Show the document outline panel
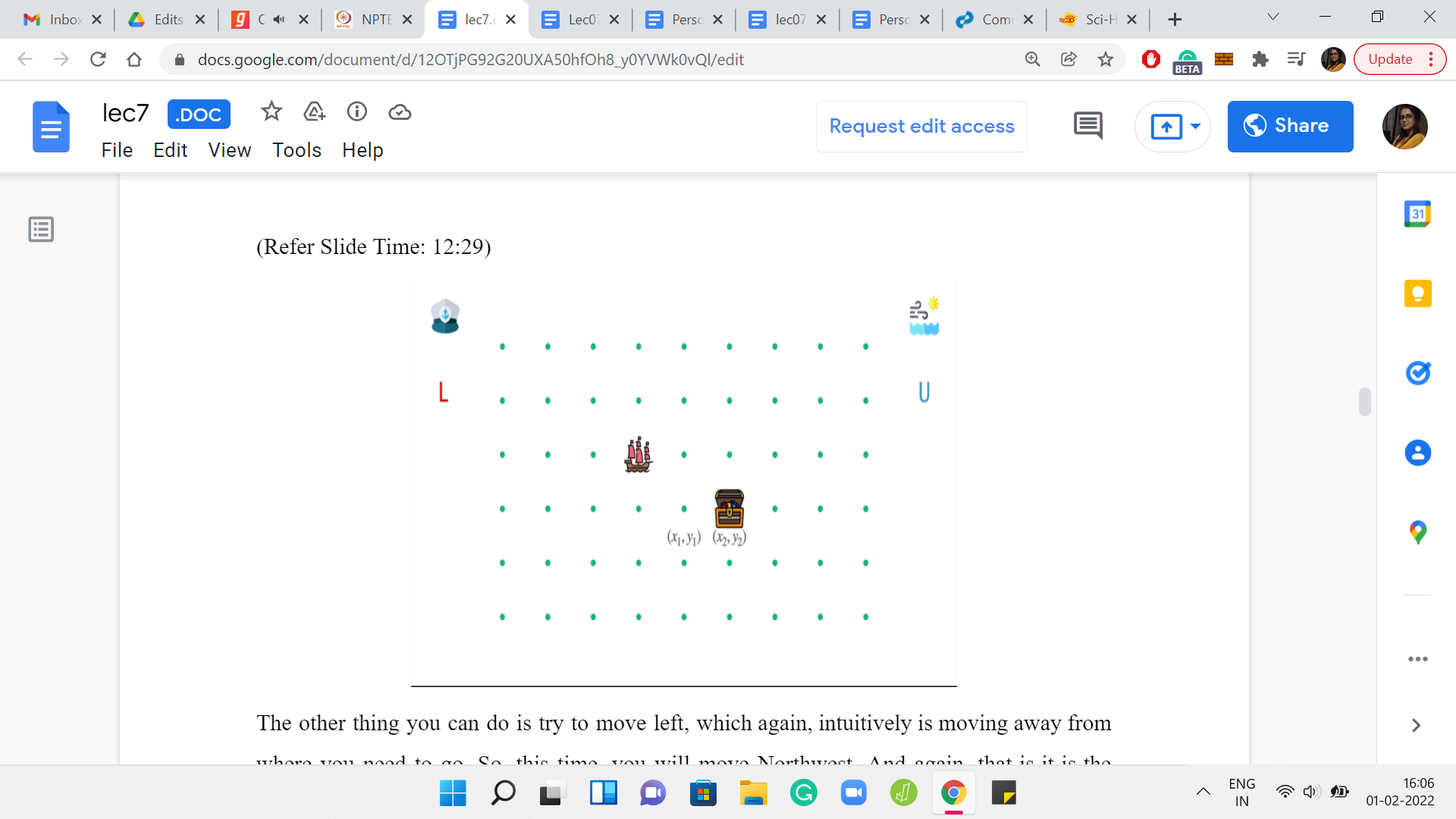 (41, 229)
